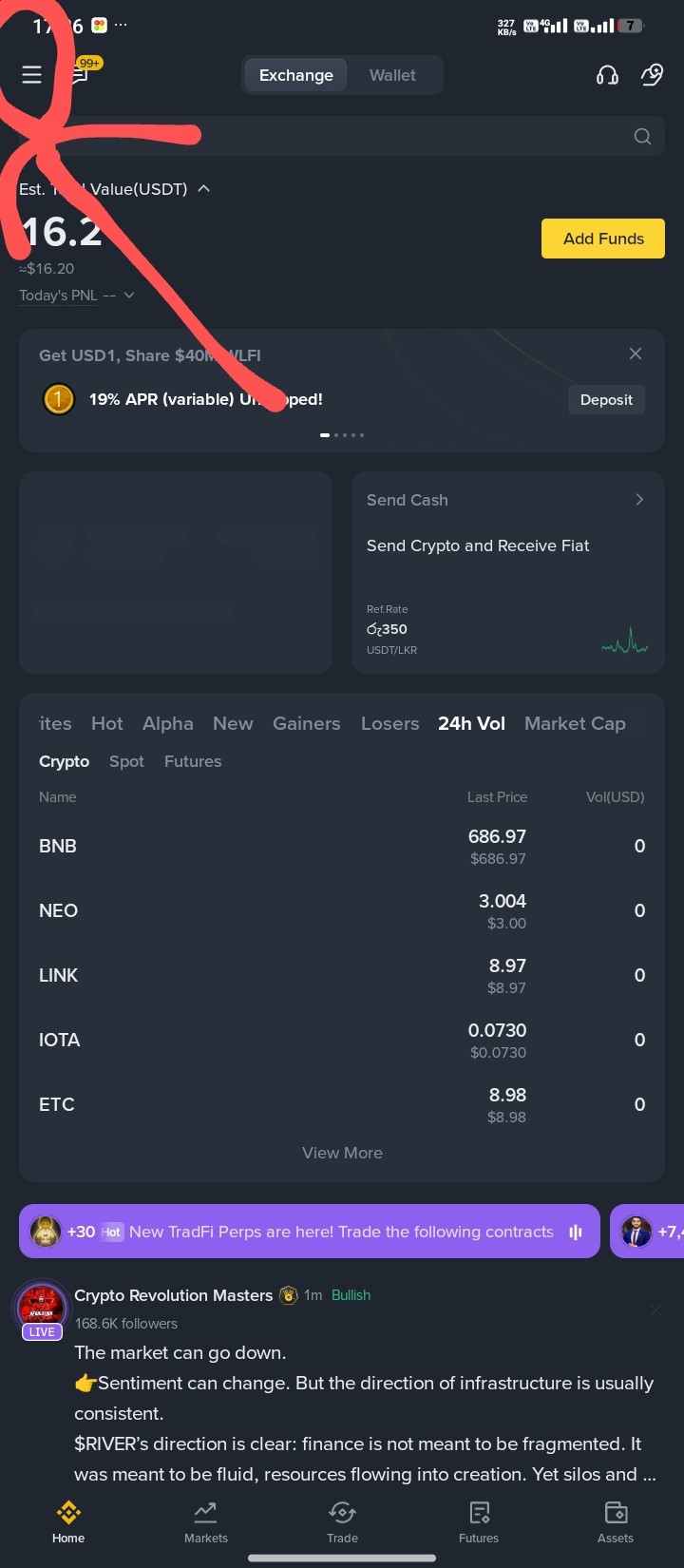This screenshot has height=1568, width=684.
Task: Expand Today's PNL dropdown
Action: (x=129, y=296)
